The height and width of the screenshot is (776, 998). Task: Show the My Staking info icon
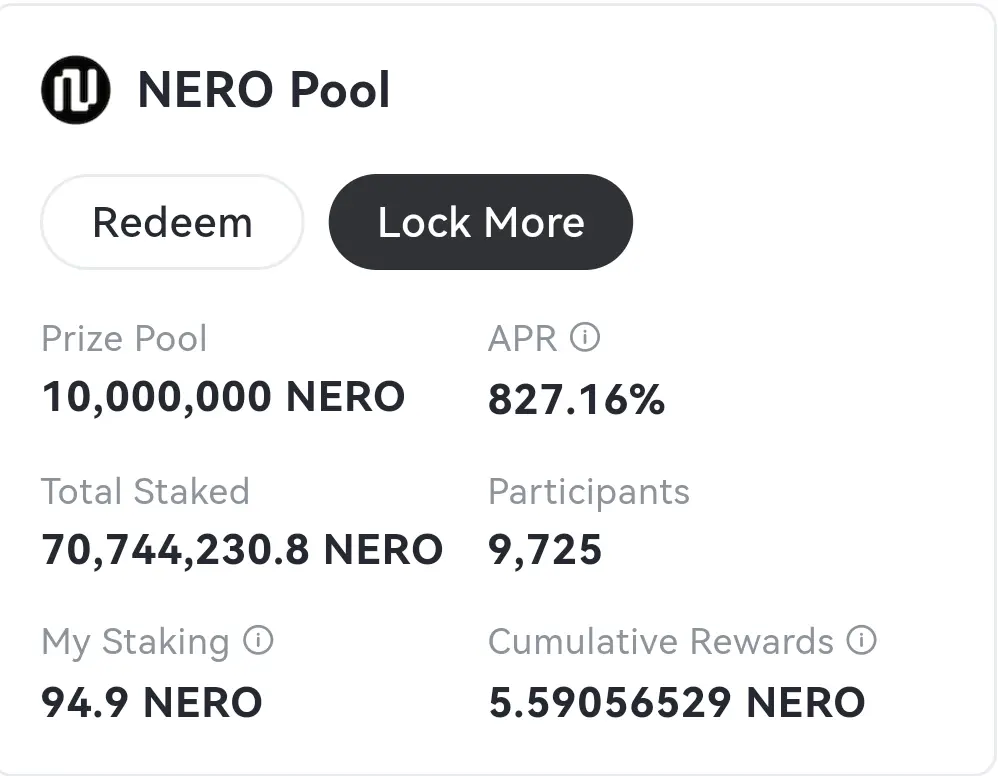pos(258,640)
